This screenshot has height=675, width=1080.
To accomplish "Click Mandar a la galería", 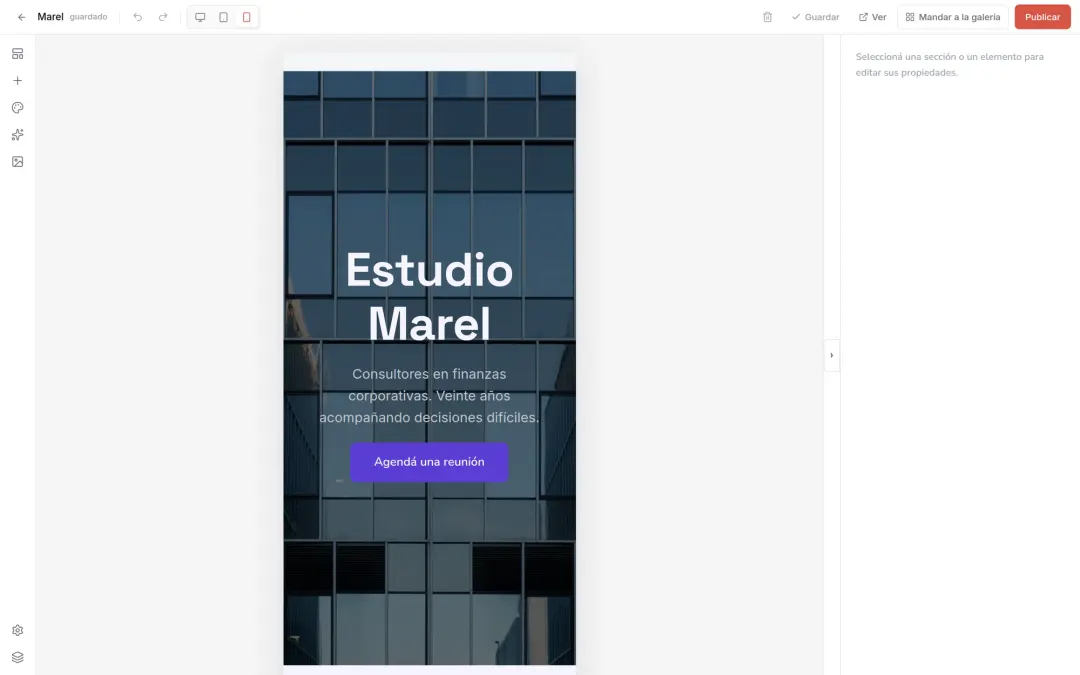I will [x=953, y=17].
